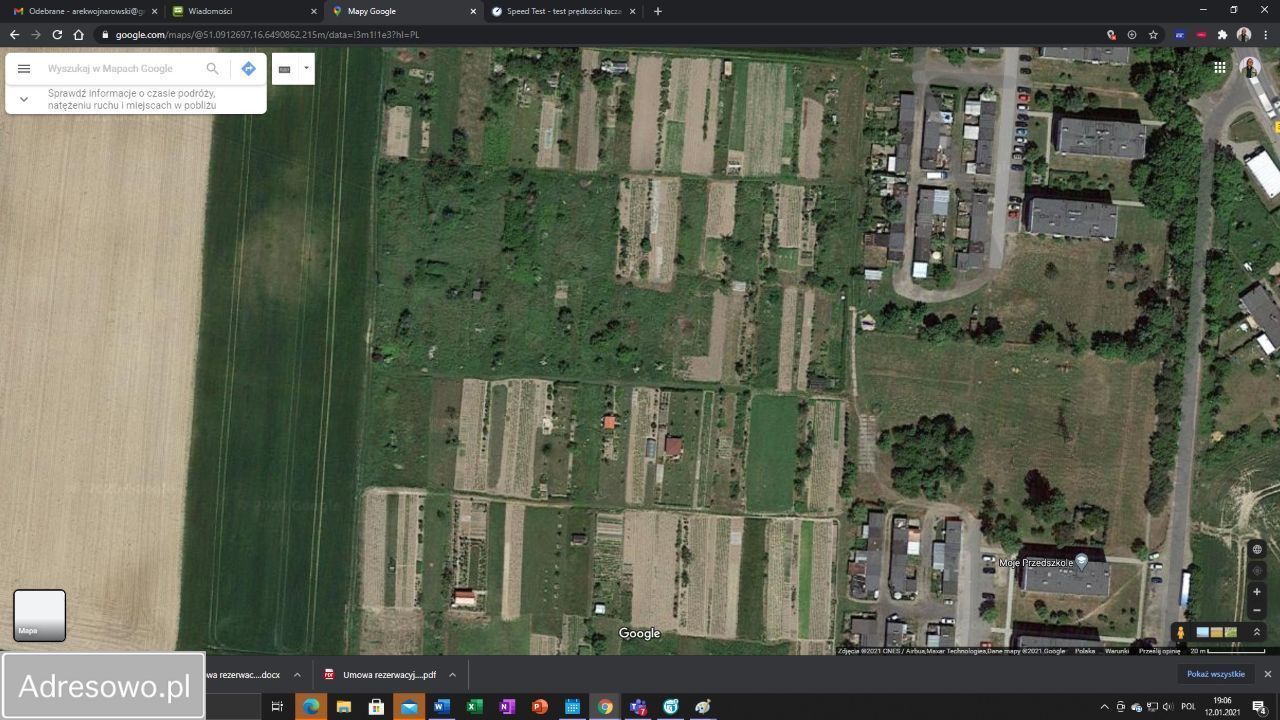Click the Wyszukaj w Mapach Google field

point(120,69)
